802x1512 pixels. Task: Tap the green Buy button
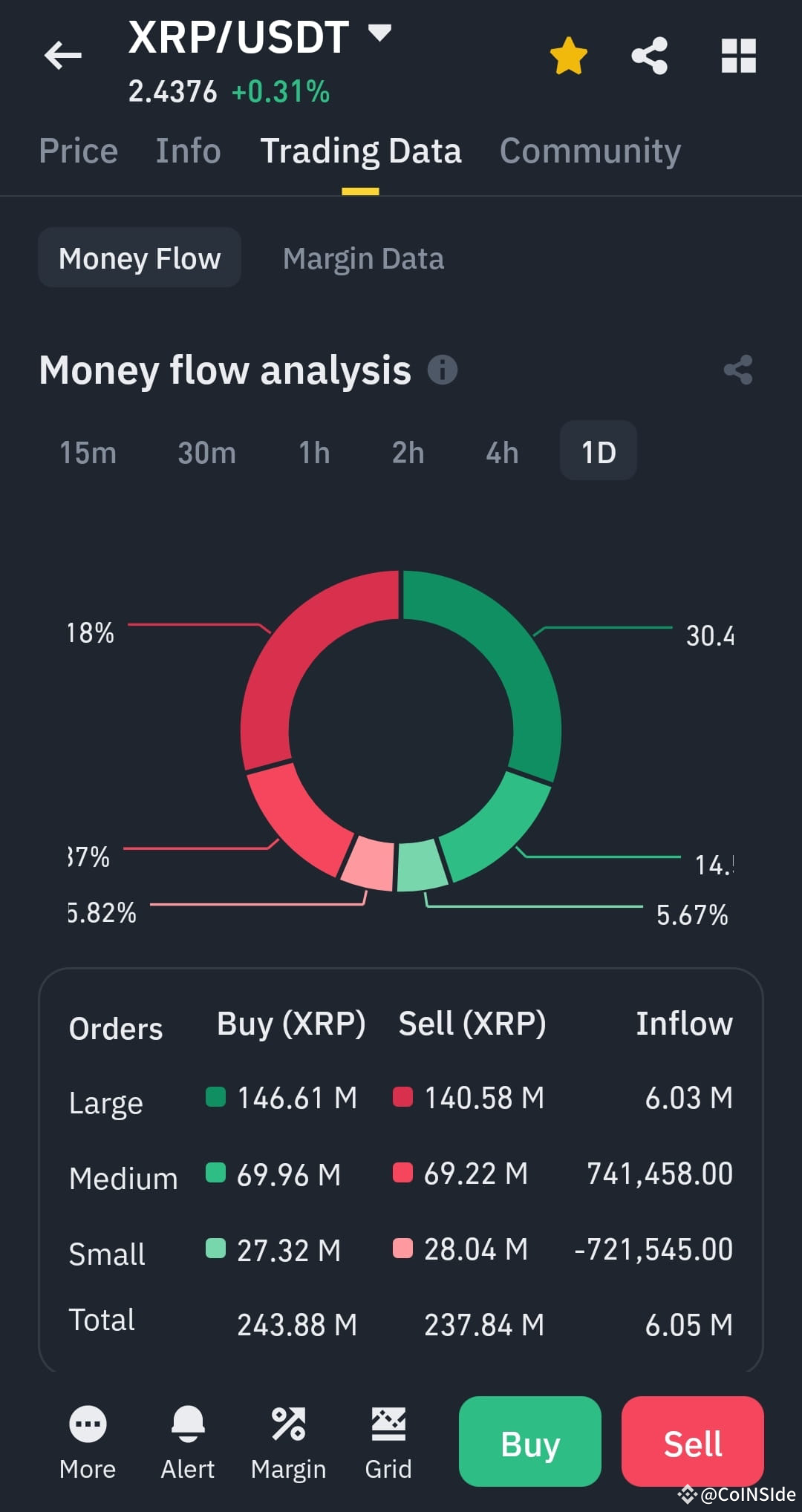pyautogui.click(x=530, y=1441)
